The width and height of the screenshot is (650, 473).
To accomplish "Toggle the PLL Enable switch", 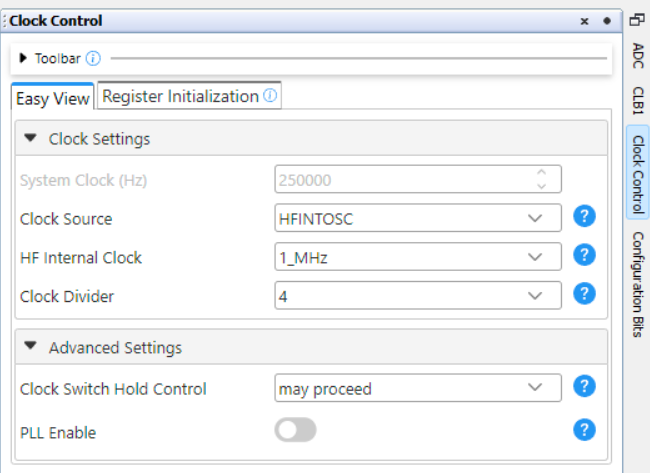I will coord(295,429).
